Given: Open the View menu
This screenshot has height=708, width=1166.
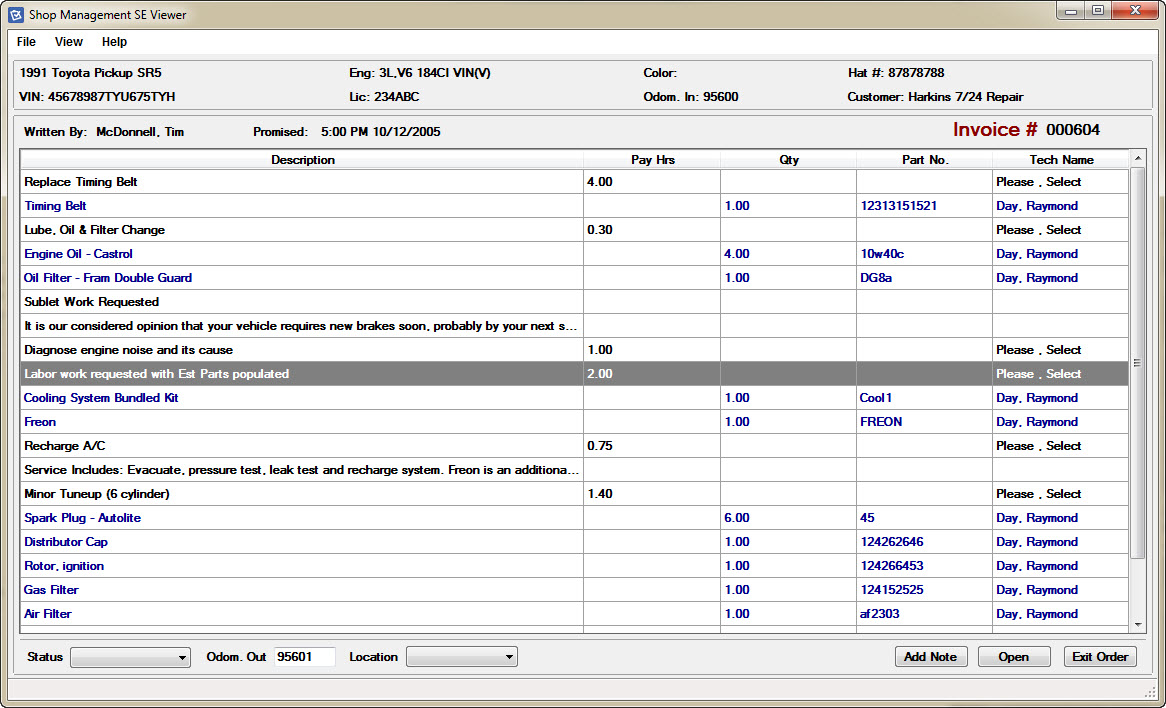Looking at the screenshot, I should pyautogui.click(x=69, y=42).
